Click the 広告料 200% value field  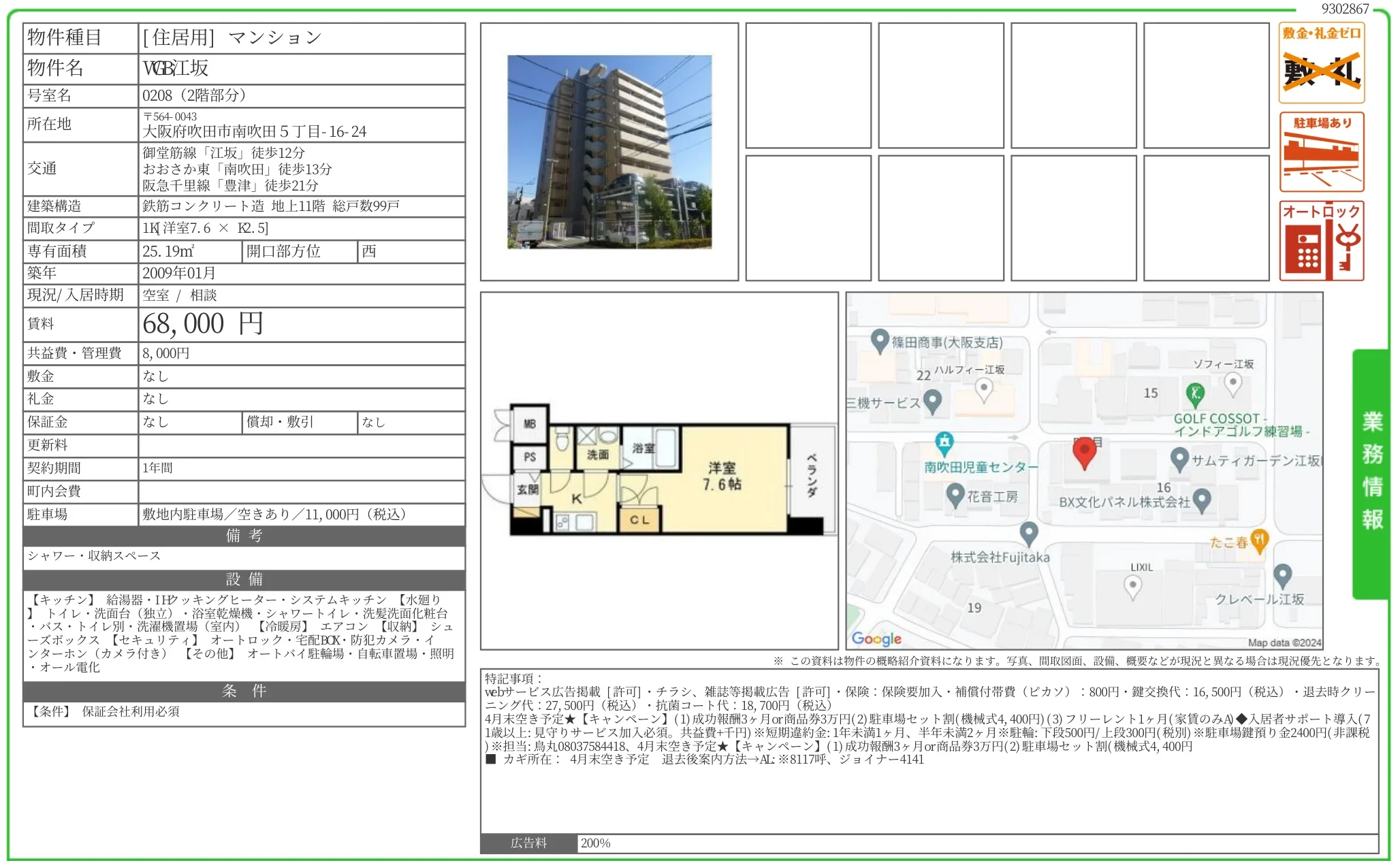[596, 843]
